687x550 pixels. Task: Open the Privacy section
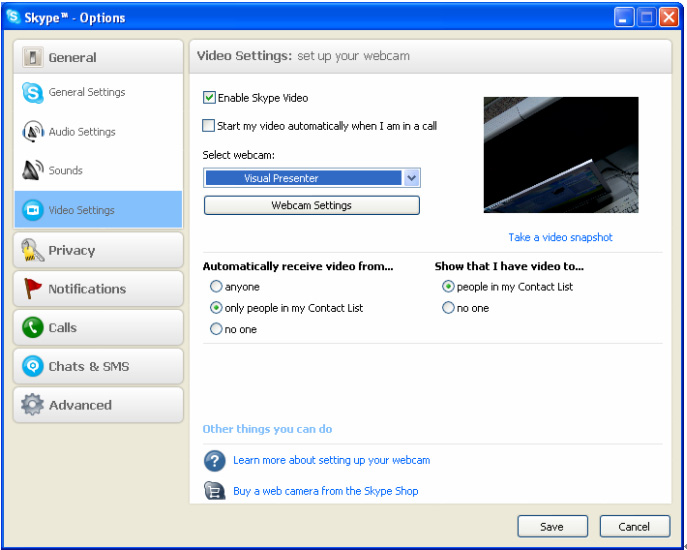98,250
